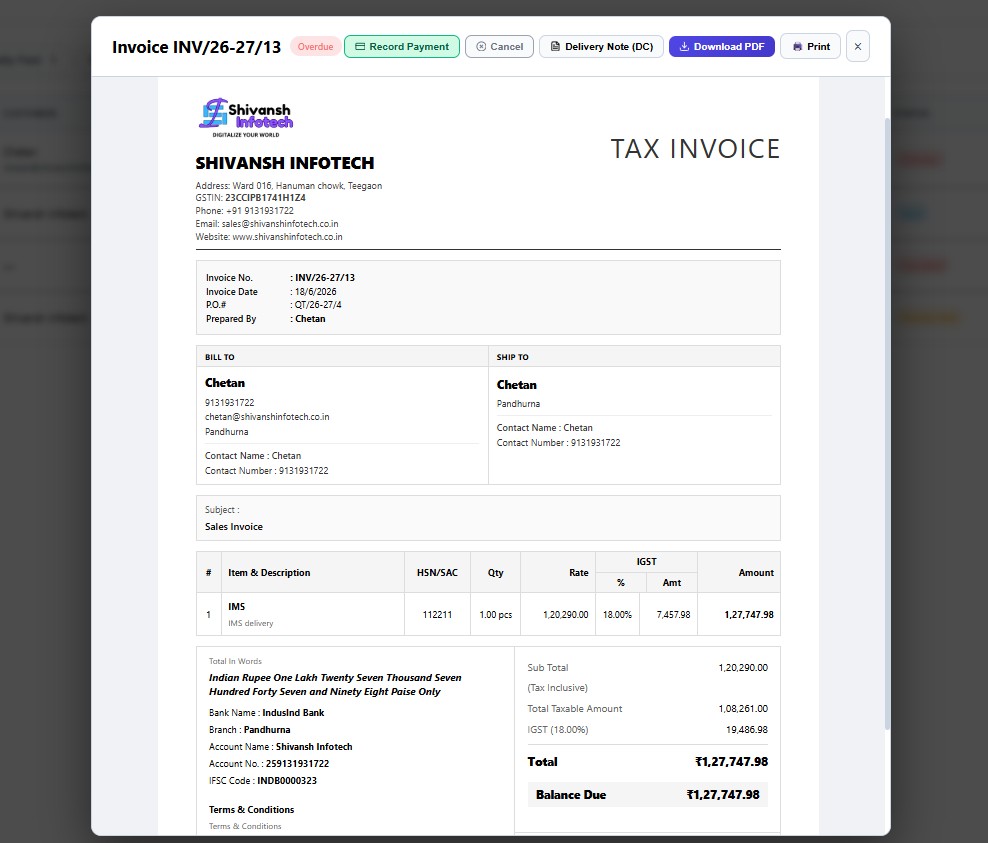Click the total in words text
988x843 pixels.
click(x=335, y=685)
